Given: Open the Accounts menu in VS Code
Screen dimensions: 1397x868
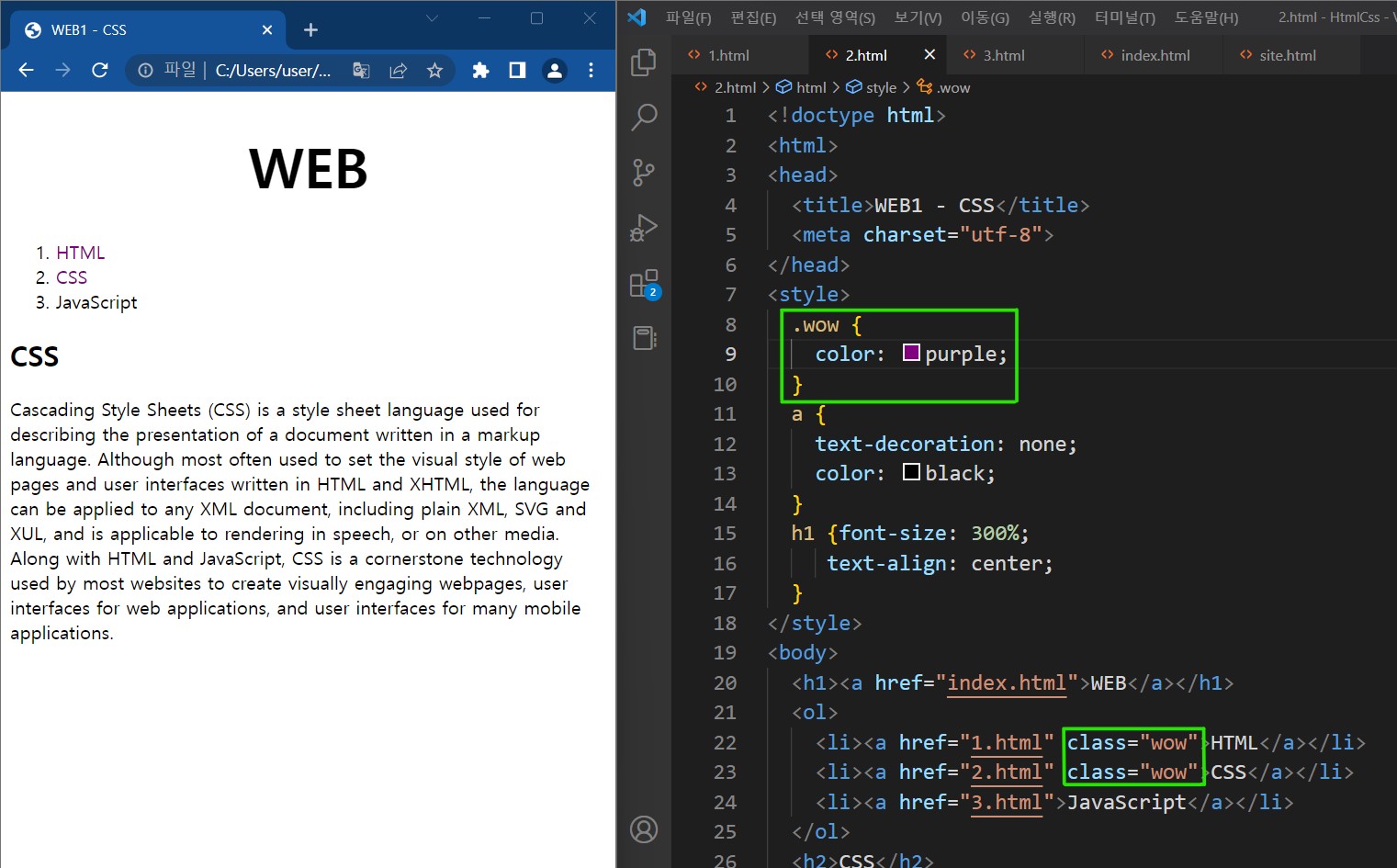Looking at the screenshot, I should tap(644, 829).
